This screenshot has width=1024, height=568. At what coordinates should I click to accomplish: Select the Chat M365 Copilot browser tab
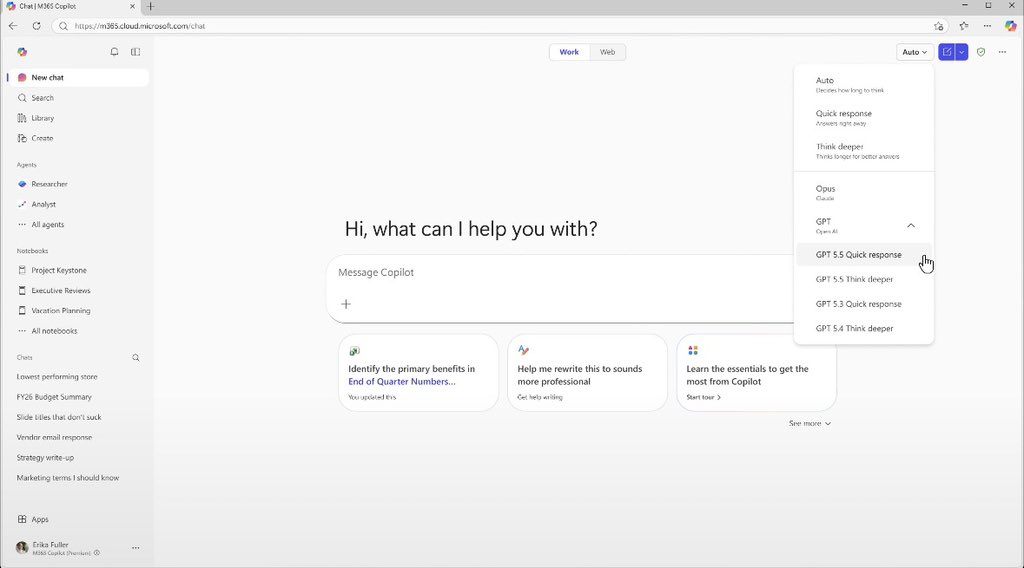[x=71, y=7]
